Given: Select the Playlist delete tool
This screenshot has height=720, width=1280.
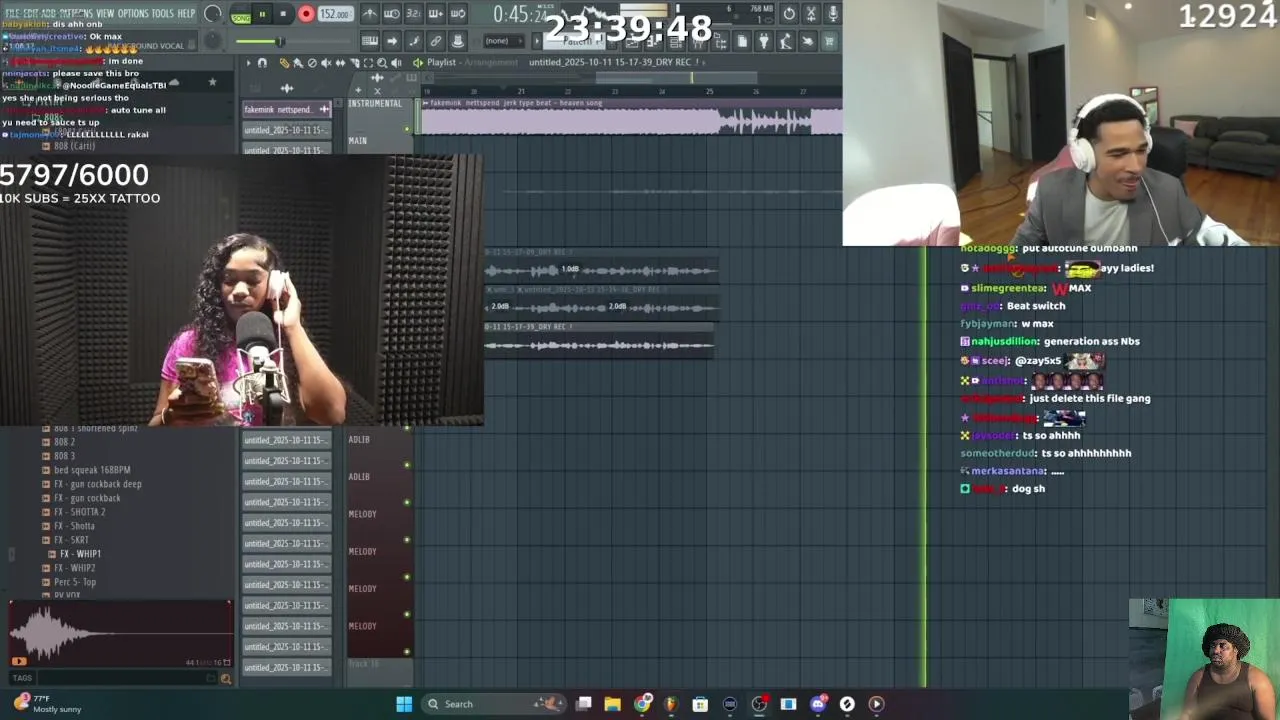Looking at the screenshot, I should pos(312,63).
